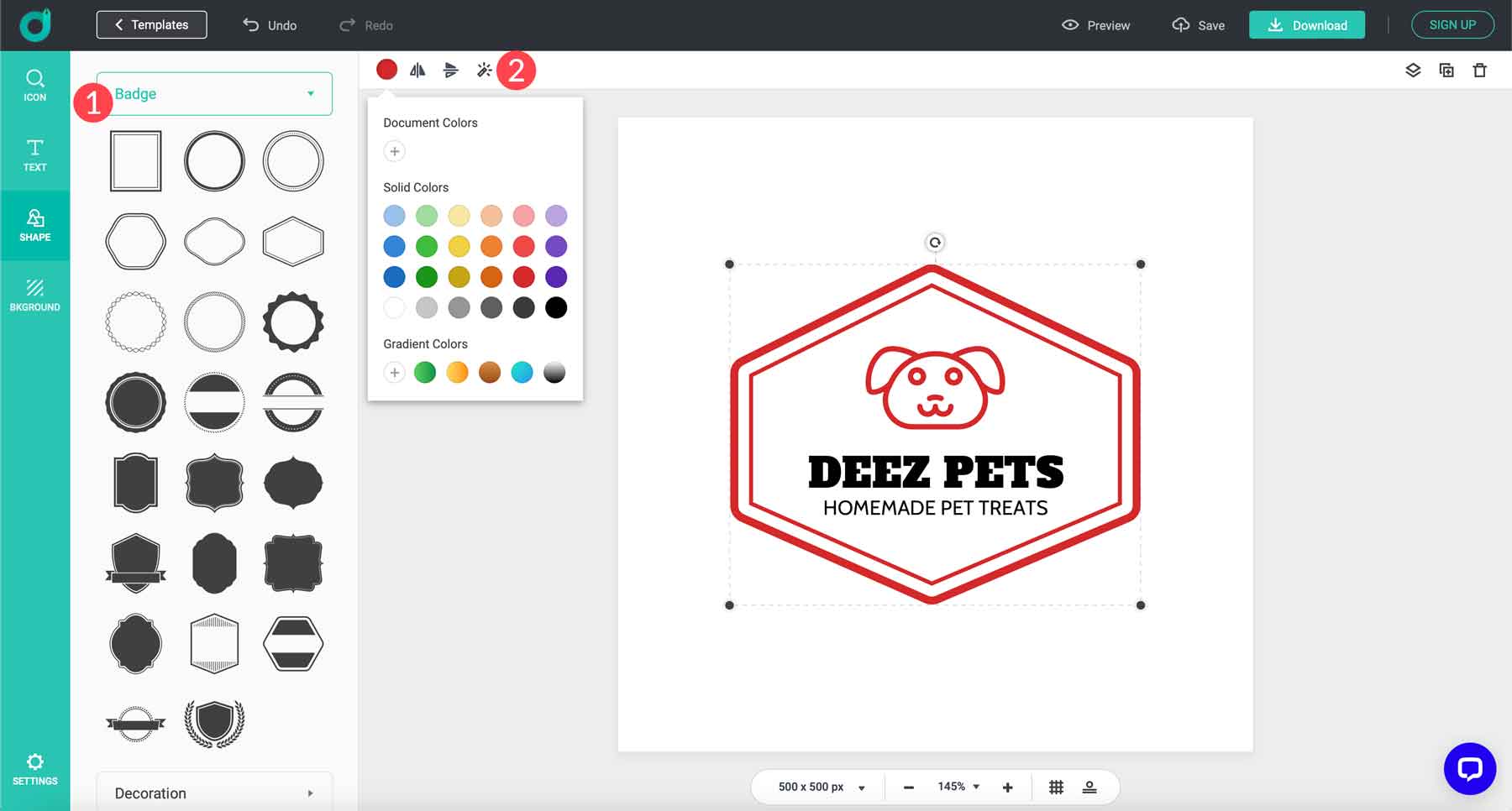Viewport: 1512px width, 811px height.
Task: Click the Download button
Action: 1307,24
